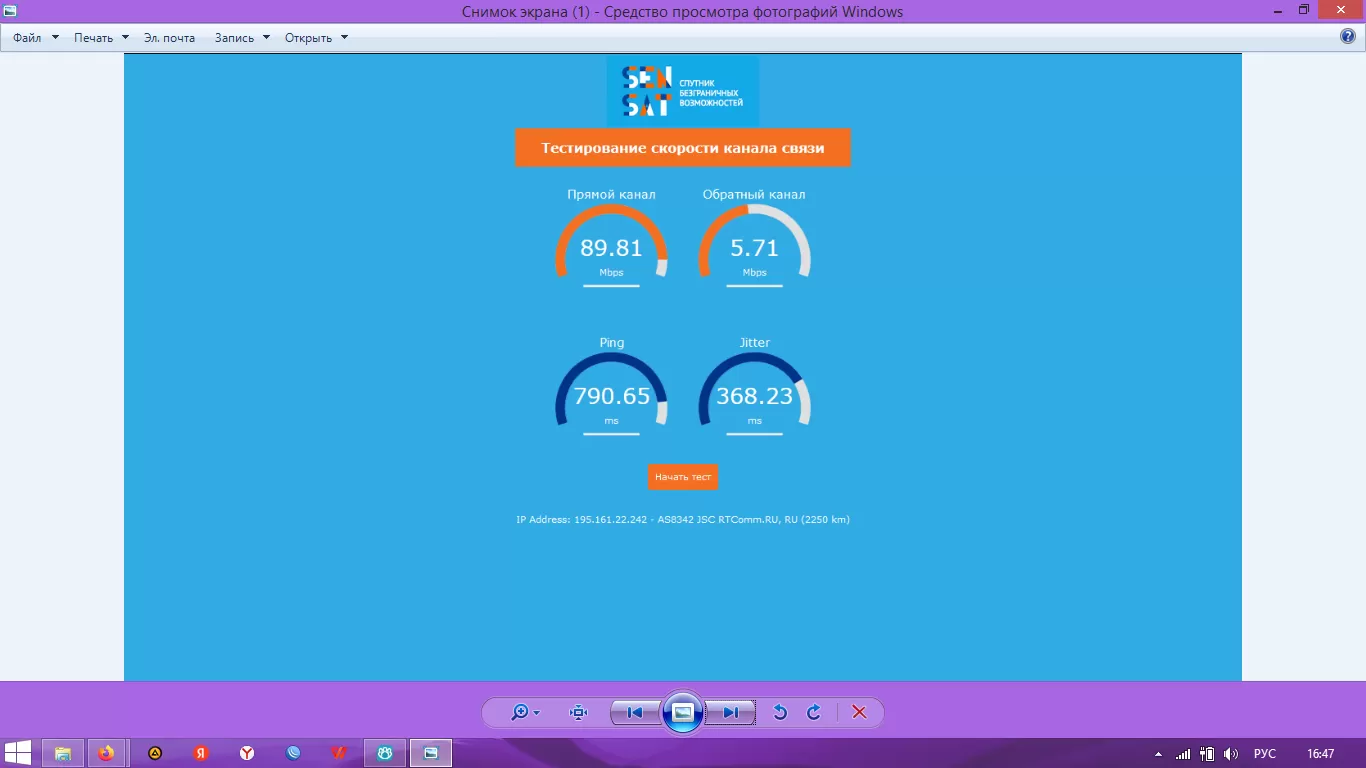Expand the arrow next to Запись
Screen dimensions: 1366x768
tap(266, 38)
